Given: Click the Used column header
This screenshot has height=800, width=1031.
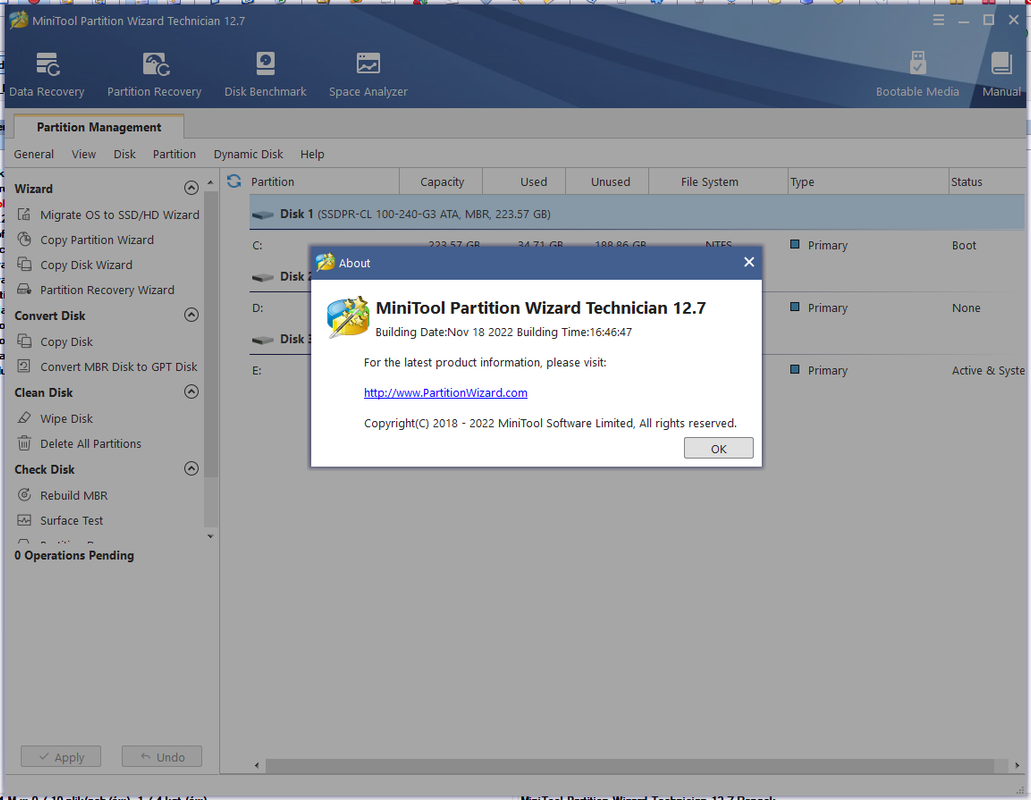Looking at the screenshot, I should 524,181.
